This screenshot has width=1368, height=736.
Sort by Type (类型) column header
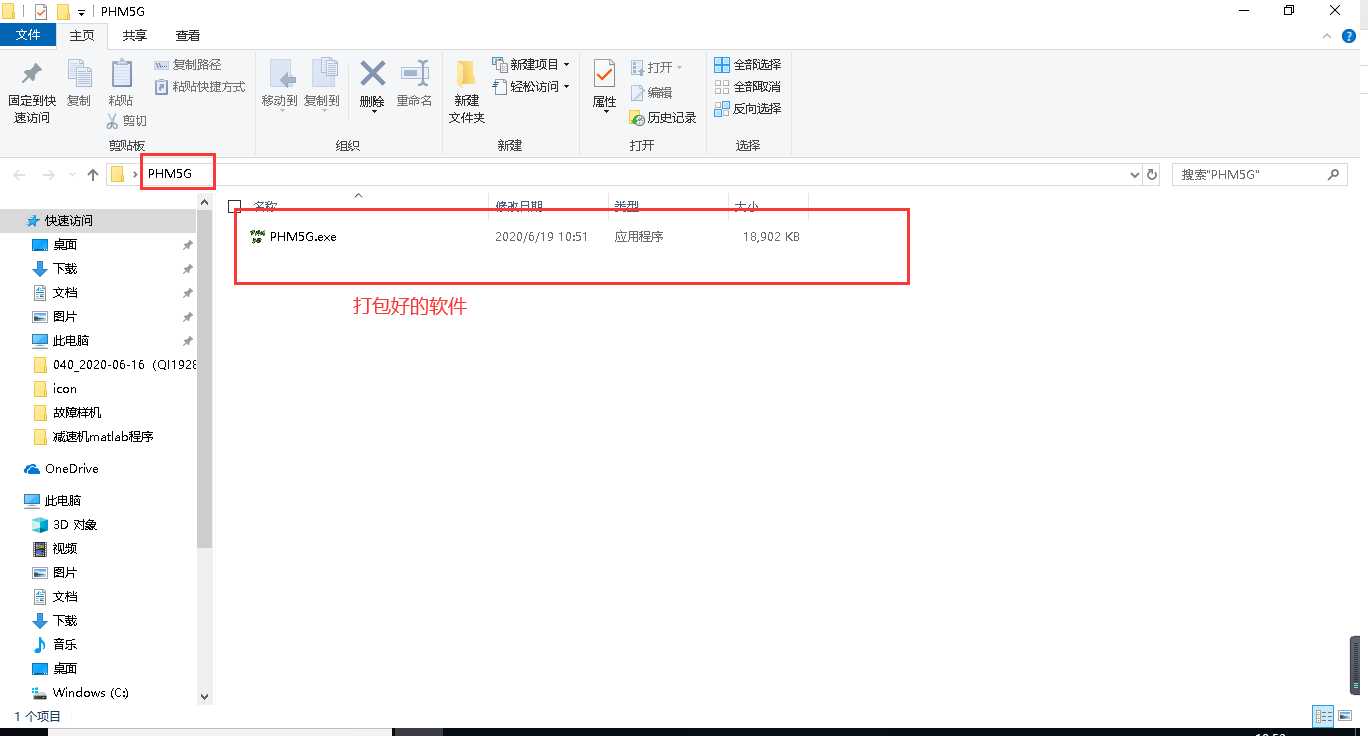pos(626,206)
